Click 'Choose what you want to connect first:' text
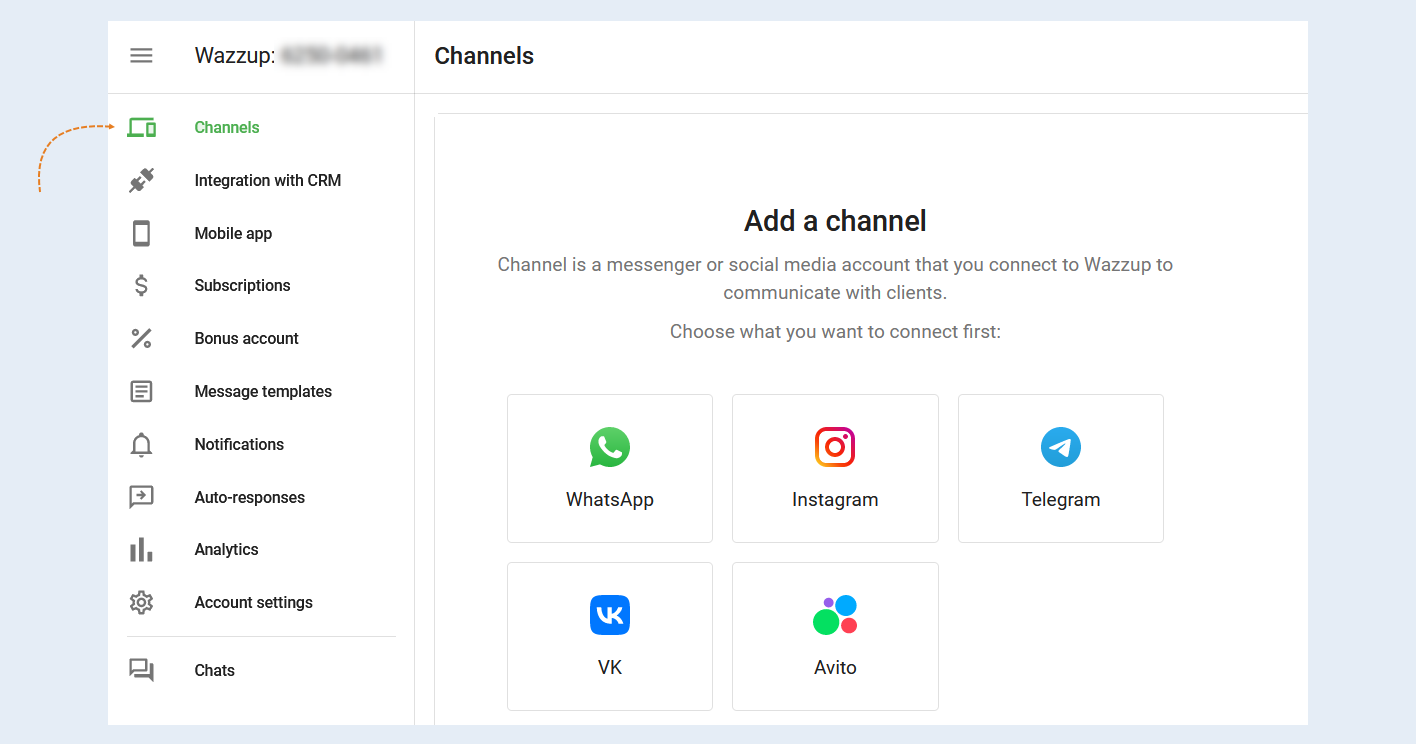 (x=835, y=332)
